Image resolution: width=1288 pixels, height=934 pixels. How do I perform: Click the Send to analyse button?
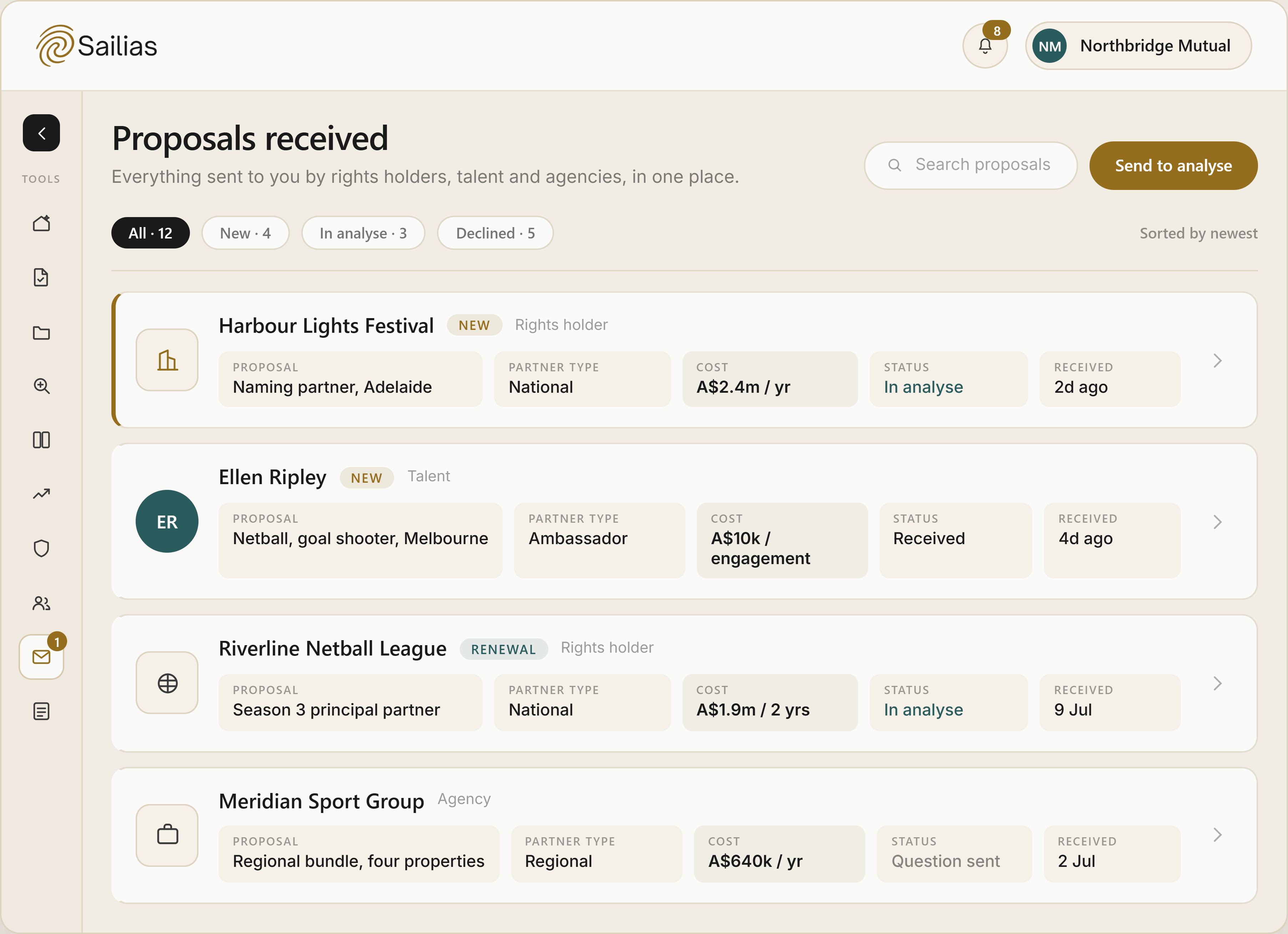[x=1173, y=165]
